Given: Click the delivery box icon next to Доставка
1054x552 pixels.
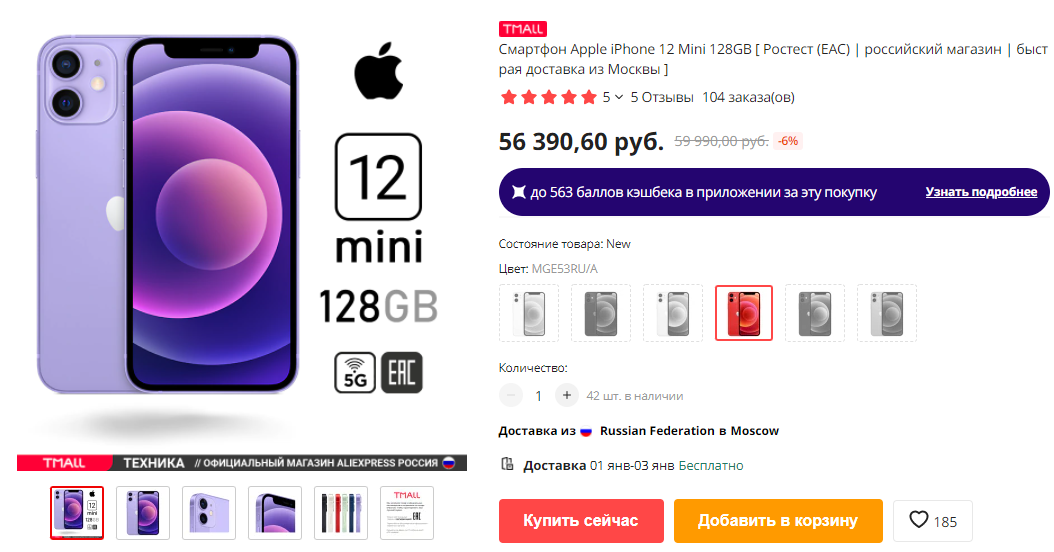Looking at the screenshot, I should click(508, 464).
